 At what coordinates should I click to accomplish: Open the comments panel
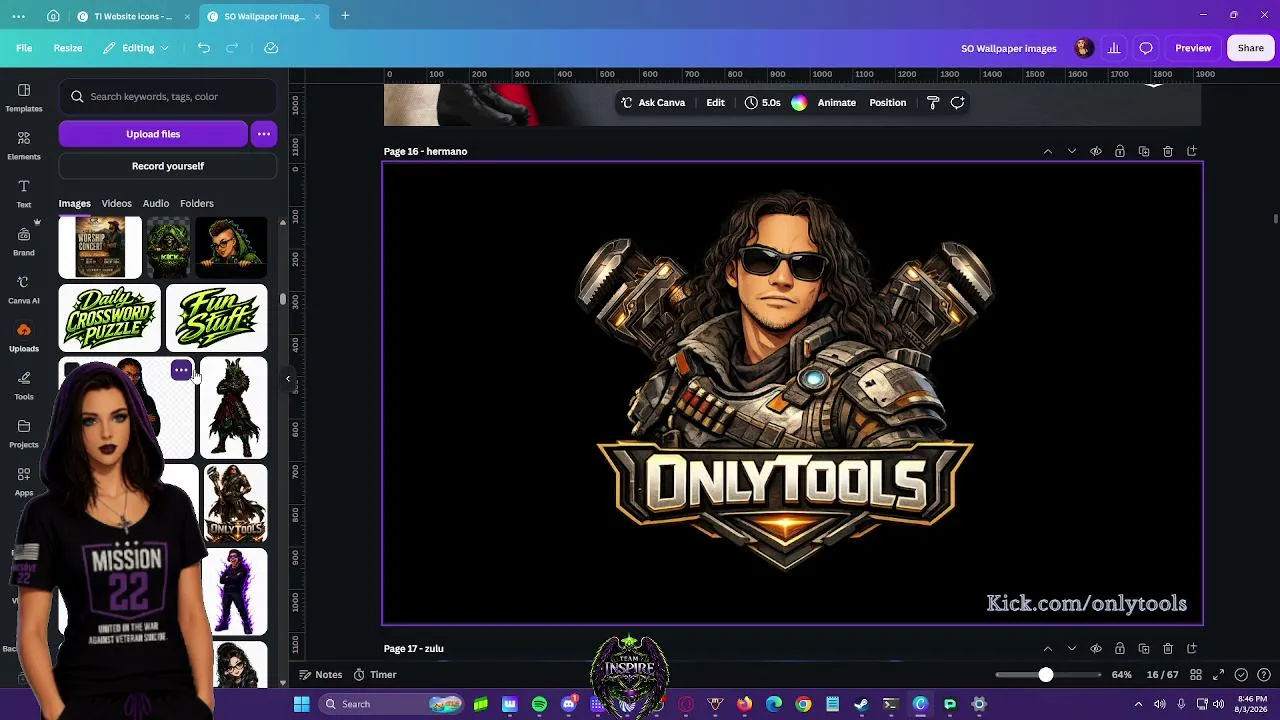[x=1146, y=48]
